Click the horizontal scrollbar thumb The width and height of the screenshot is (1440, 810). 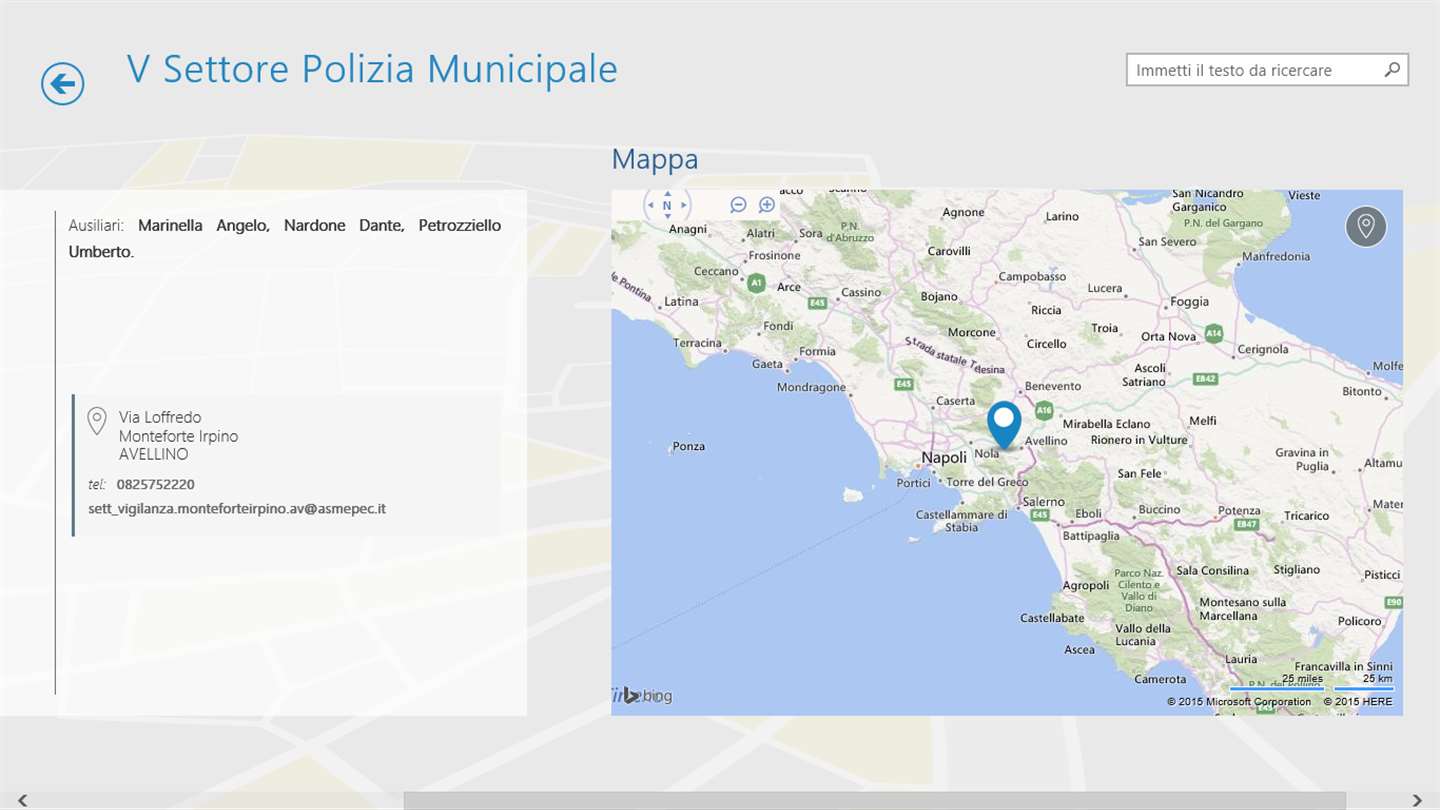(x=875, y=800)
